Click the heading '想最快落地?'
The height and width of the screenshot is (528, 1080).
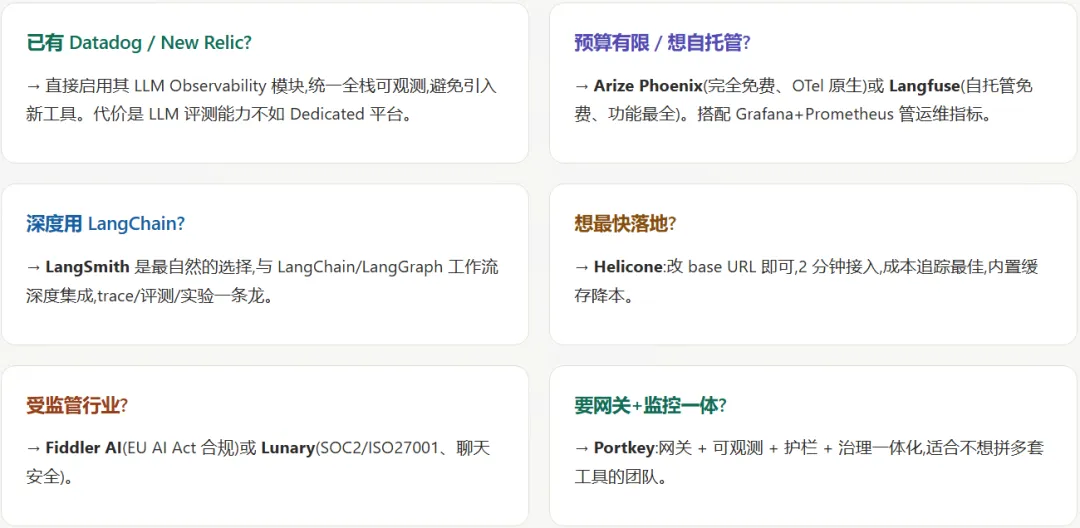coord(625,224)
